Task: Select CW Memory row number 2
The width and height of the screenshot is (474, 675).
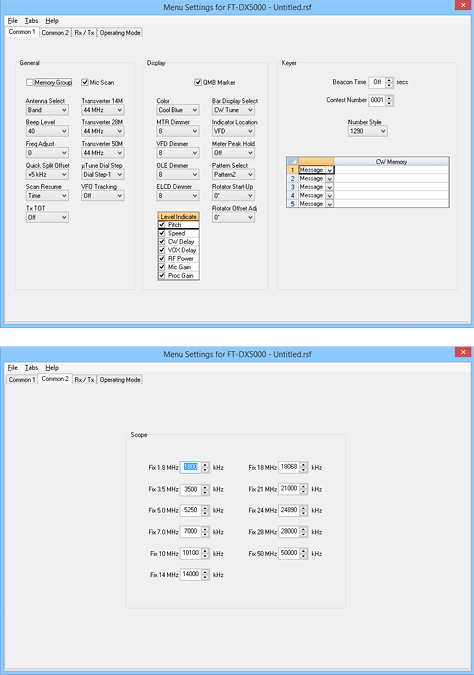Action: click(x=292, y=178)
